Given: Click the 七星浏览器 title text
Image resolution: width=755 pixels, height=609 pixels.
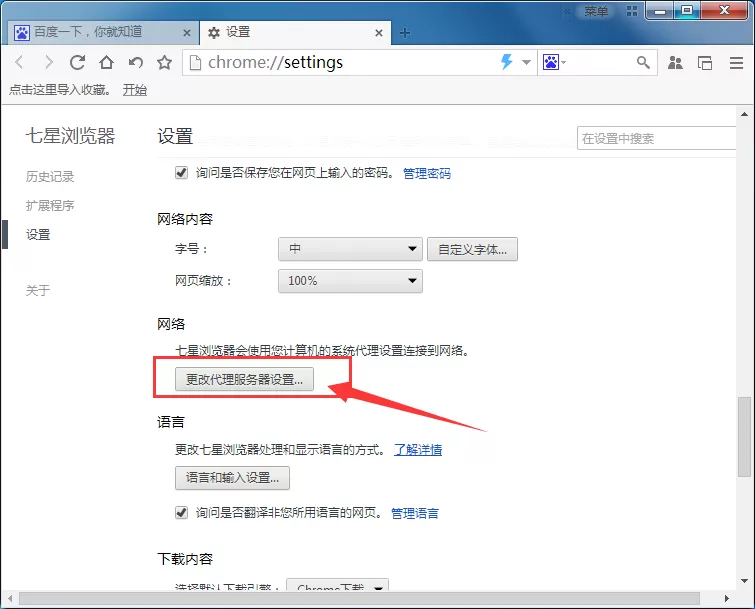Looking at the screenshot, I should [70, 136].
